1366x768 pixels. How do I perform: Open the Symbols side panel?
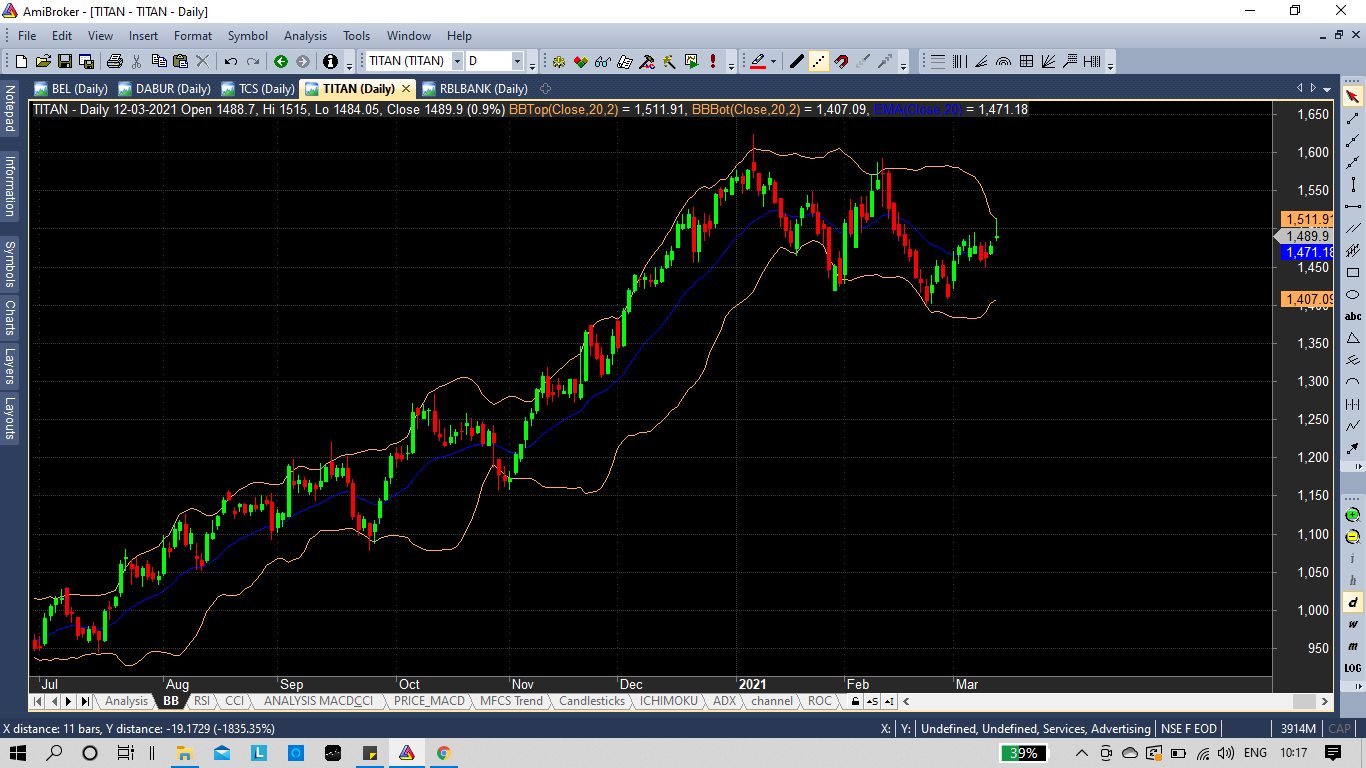click(9, 264)
